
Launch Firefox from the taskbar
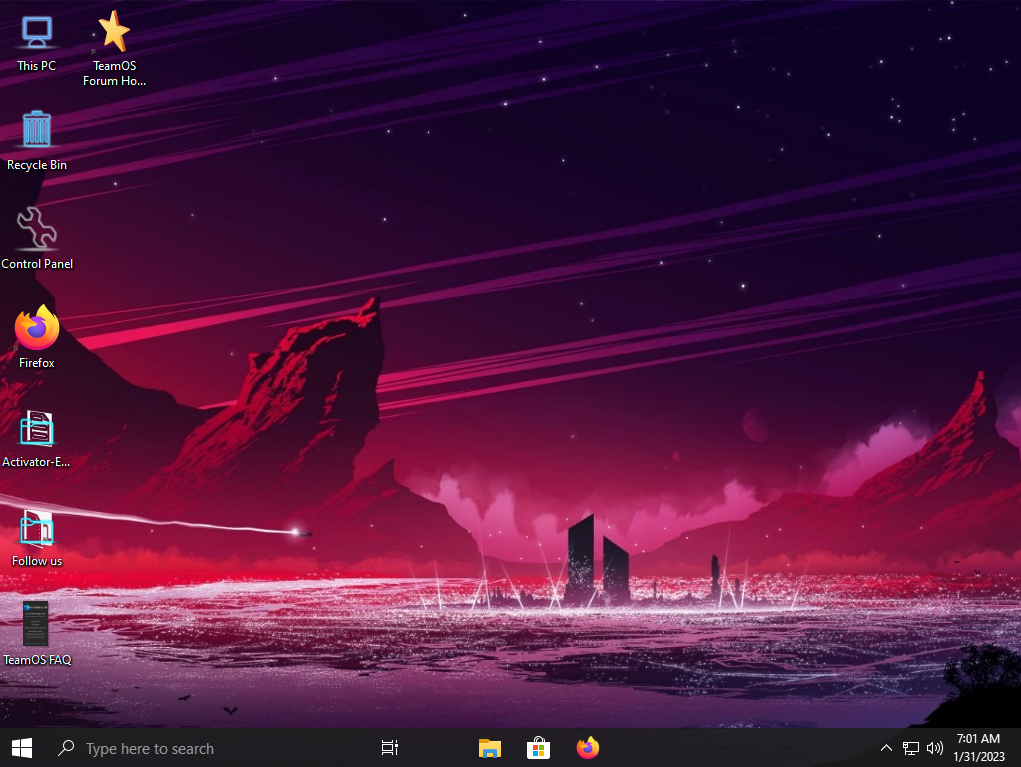pyautogui.click(x=587, y=748)
